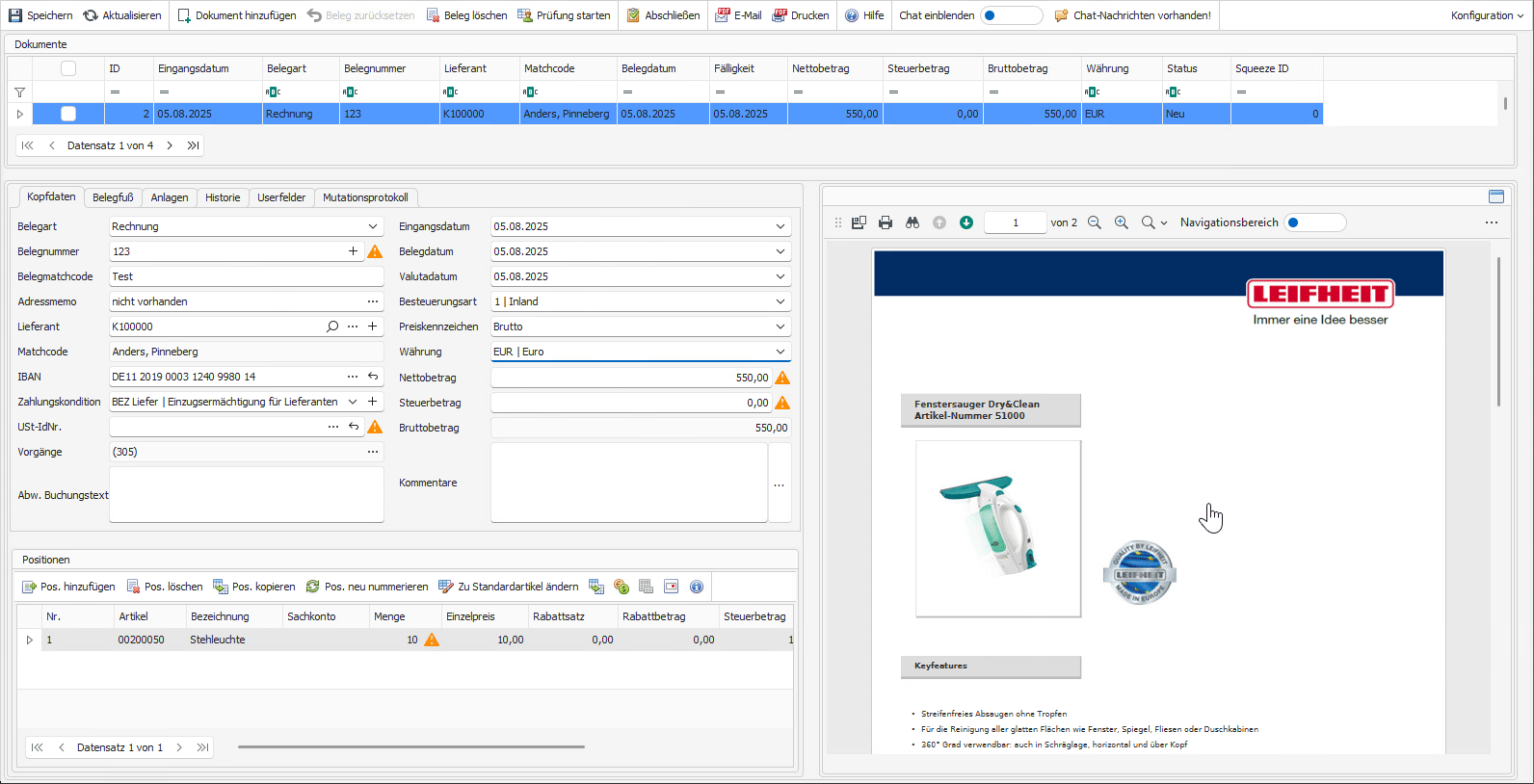Check the checkbox in the document row
The width and height of the screenshot is (1534, 784).
click(x=68, y=114)
